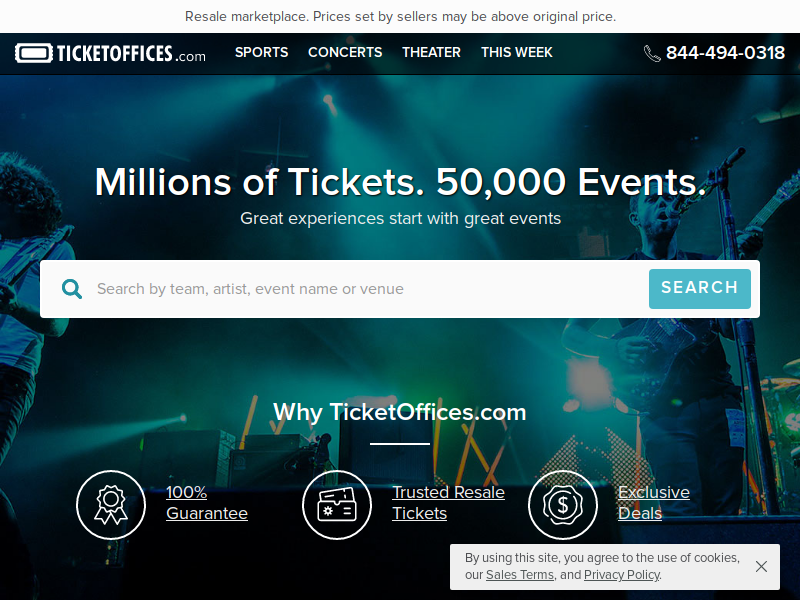Call the 844-494-0318 phone number link
This screenshot has height=600, width=800.
click(725, 53)
